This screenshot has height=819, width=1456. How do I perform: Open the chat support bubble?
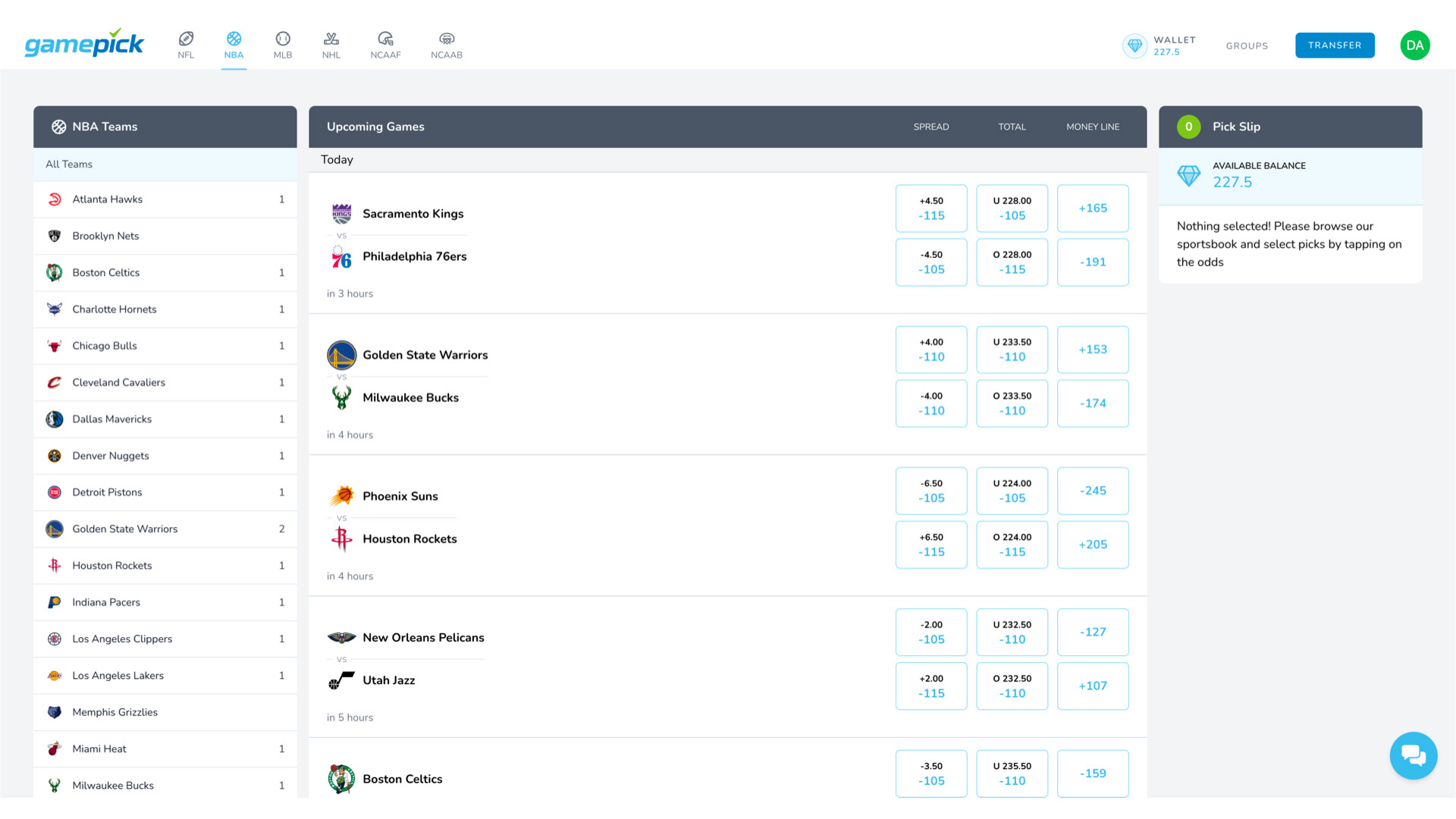[1413, 755]
